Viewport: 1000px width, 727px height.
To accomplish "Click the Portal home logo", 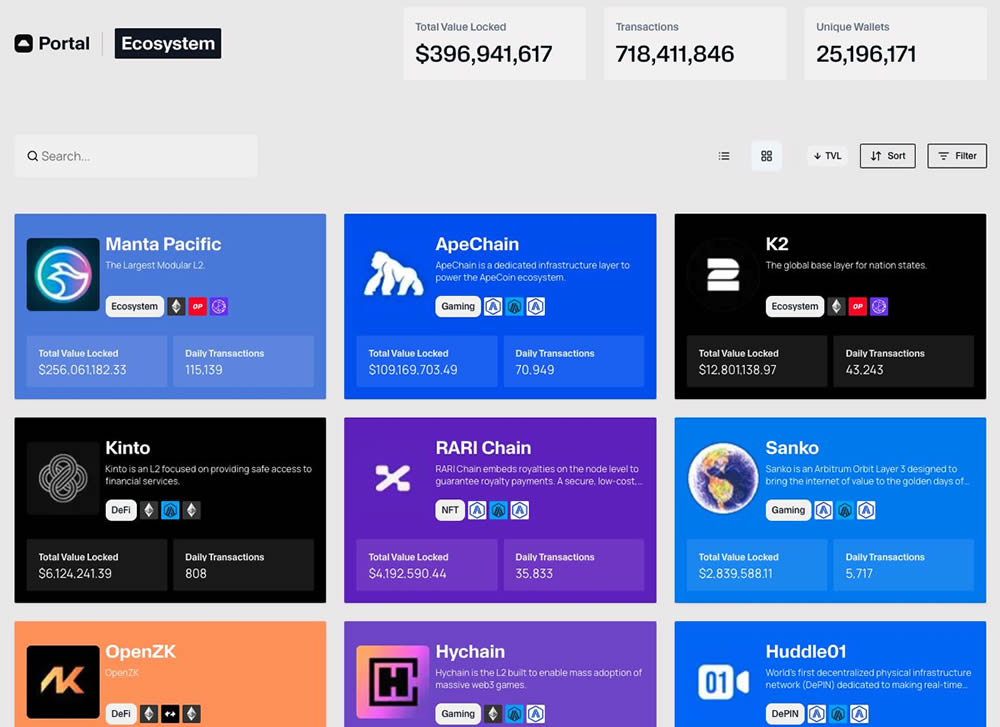I will 52,44.
